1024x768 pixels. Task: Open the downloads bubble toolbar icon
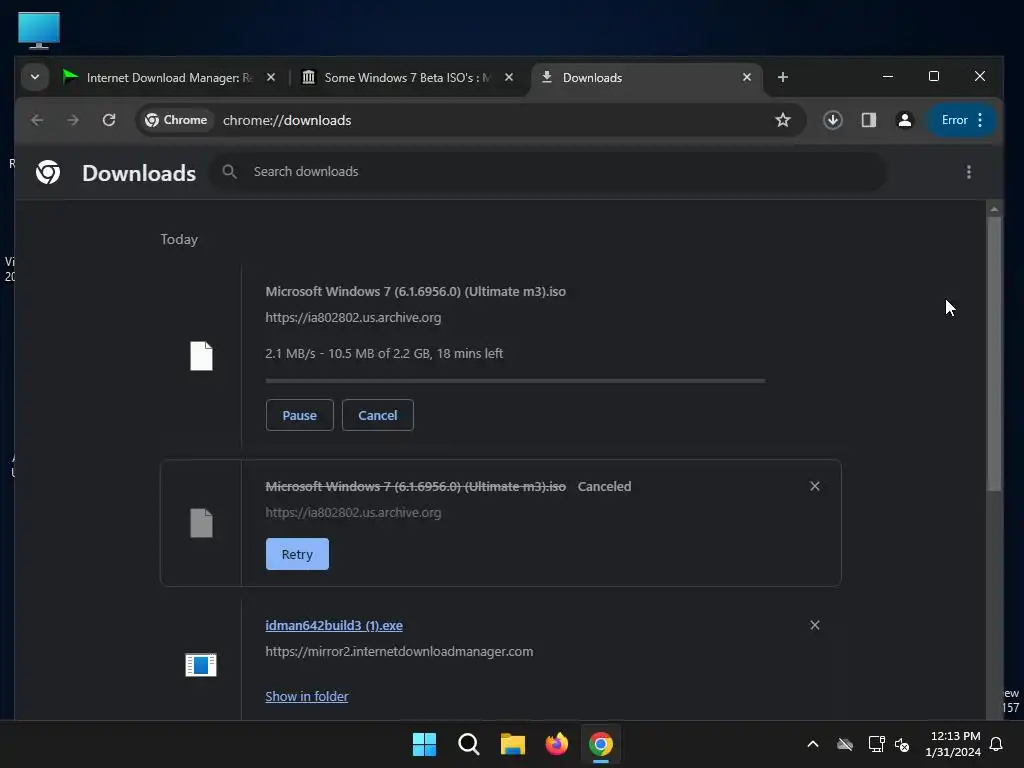click(832, 120)
